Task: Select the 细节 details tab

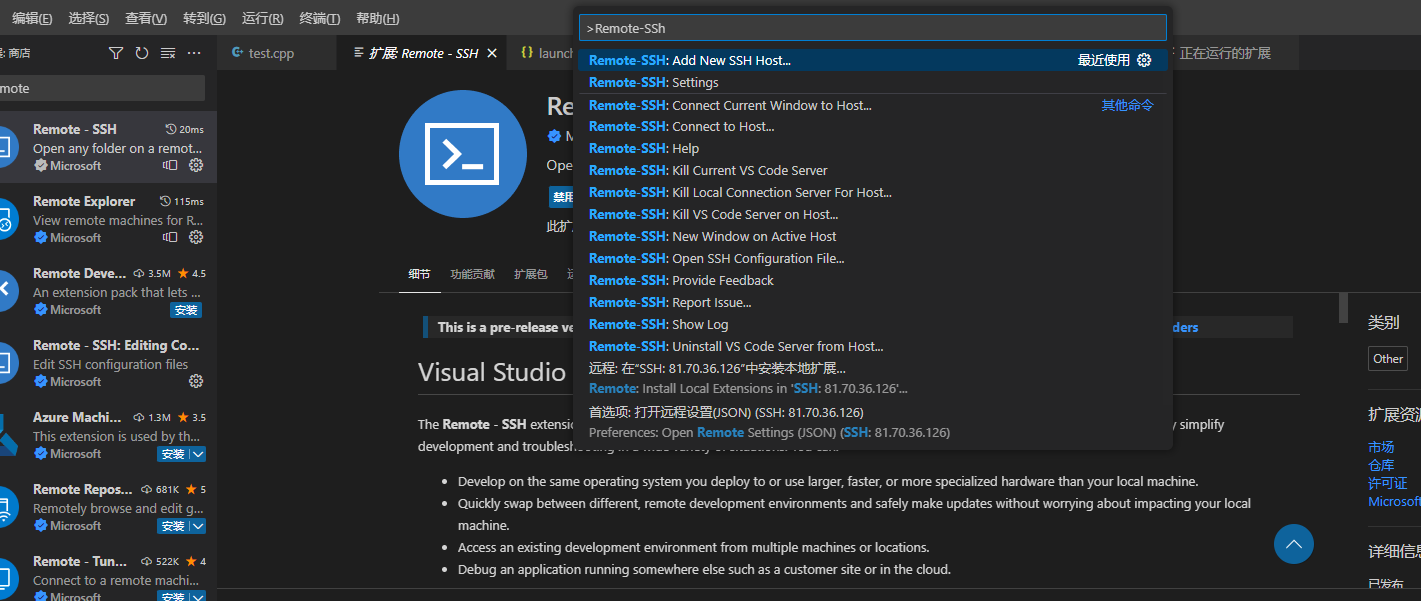Action: [x=419, y=274]
